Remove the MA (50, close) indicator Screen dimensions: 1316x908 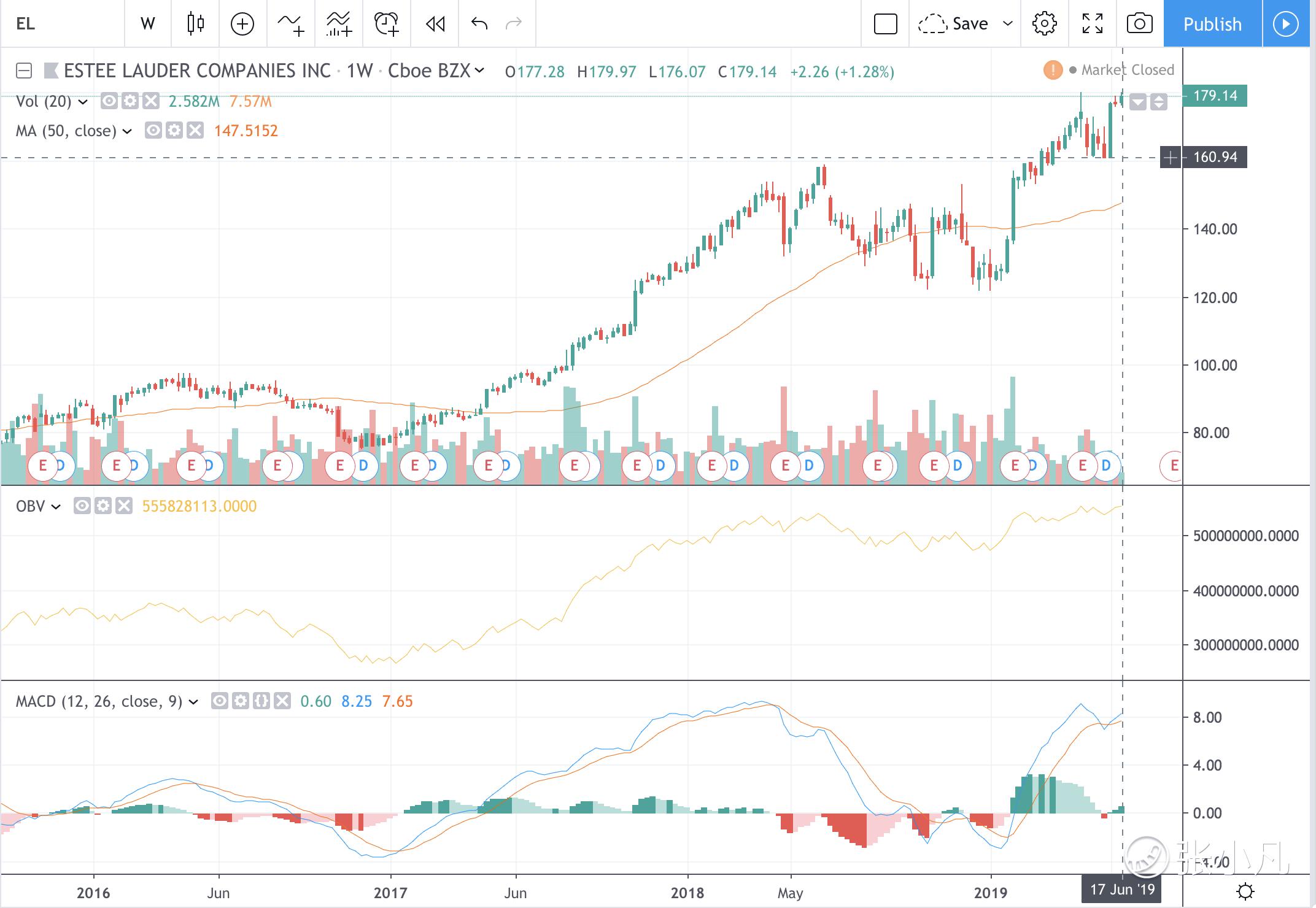click(x=195, y=131)
